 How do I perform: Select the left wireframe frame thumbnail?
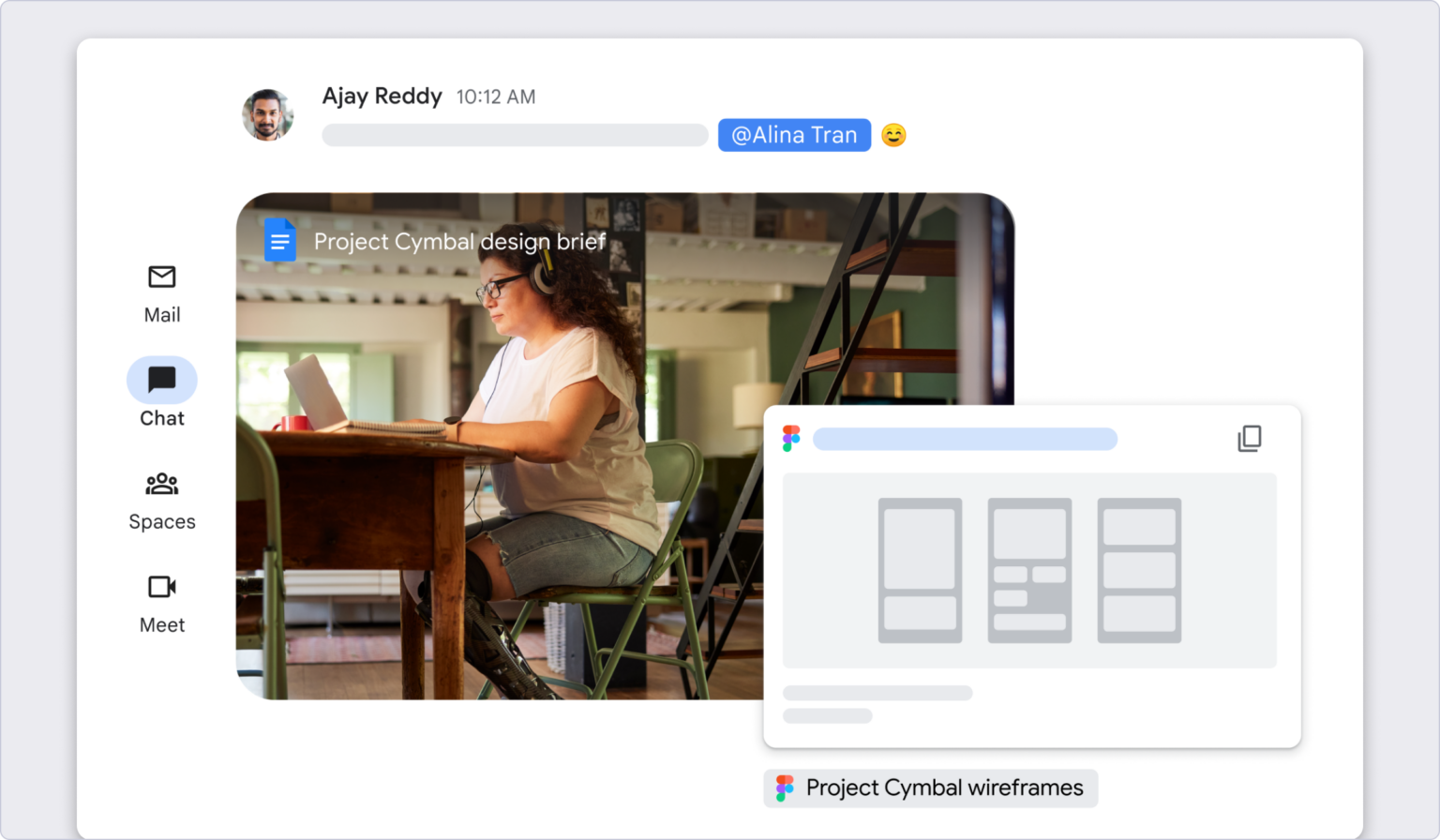(x=920, y=569)
